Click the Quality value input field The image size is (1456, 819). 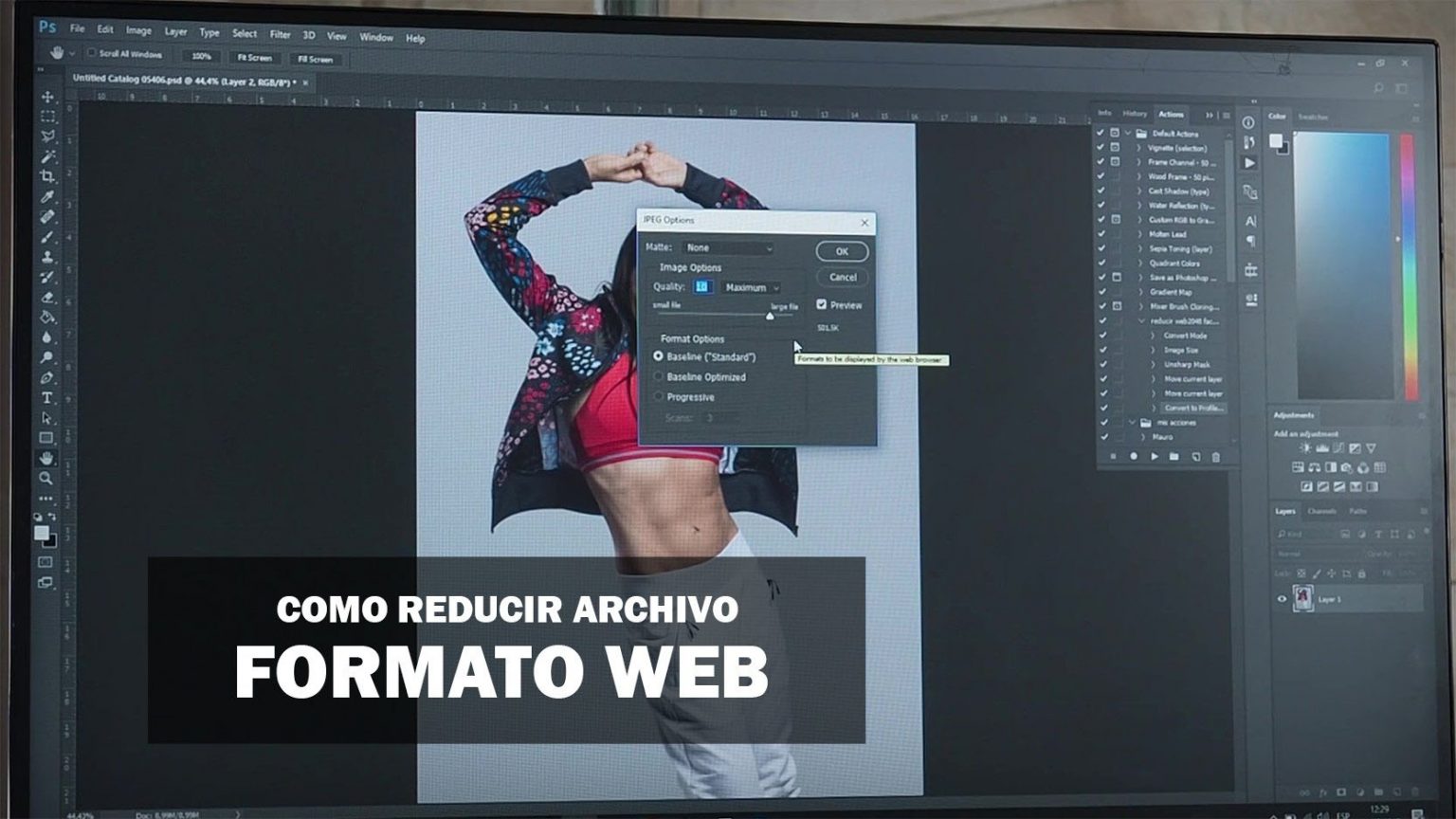click(x=702, y=286)
